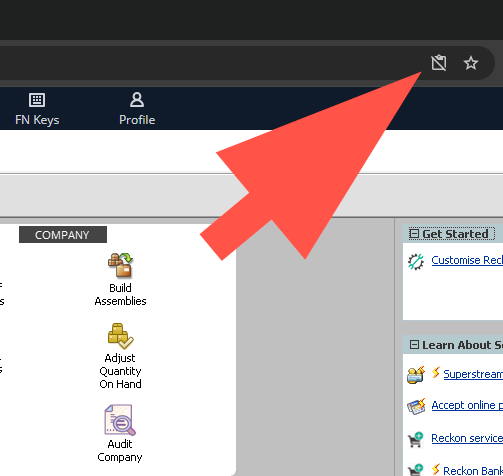Click the Accept online payments card icon
The height and width of the screenshot is (476, 503).
pyautogui.click(x=416, y=406)
